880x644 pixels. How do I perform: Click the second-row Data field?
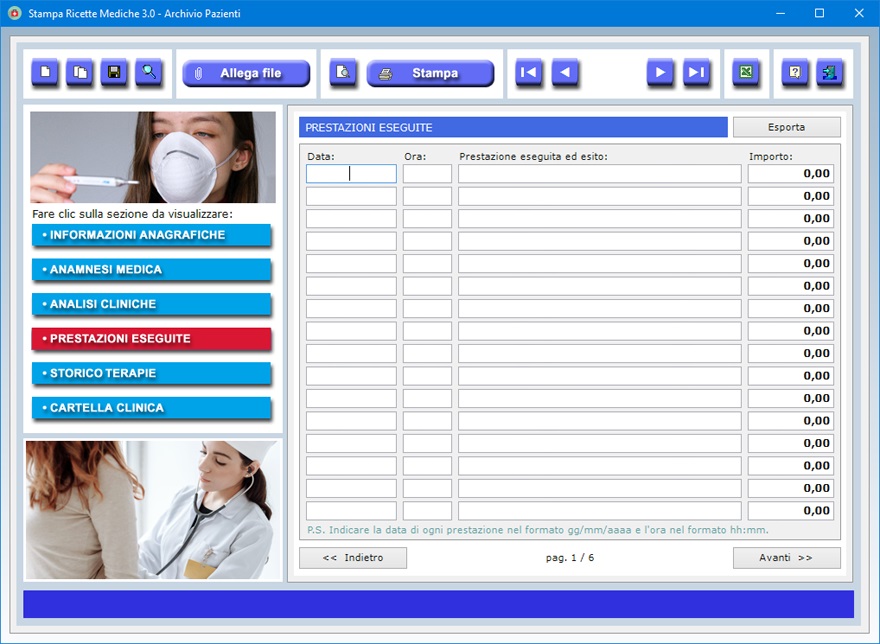click(x=351, y=196)
